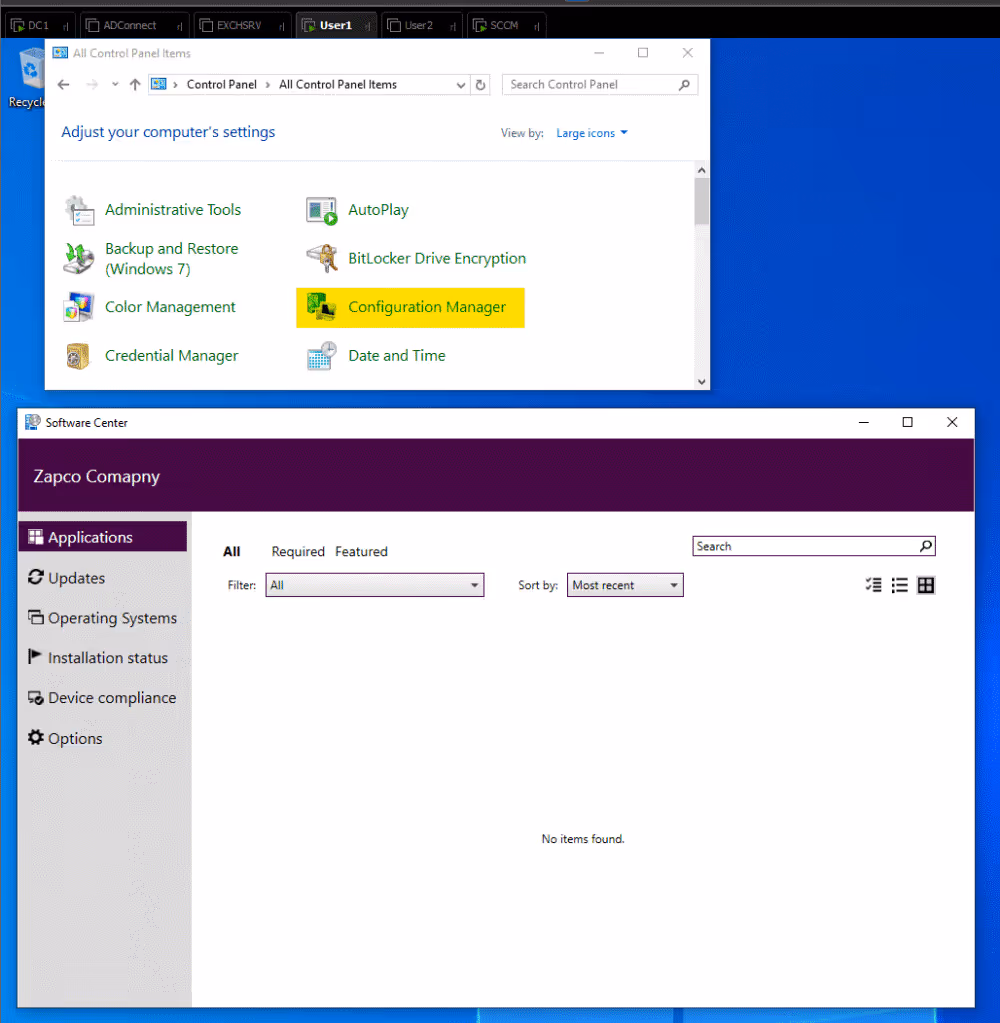Click the Control Panel forward arrow
1000x1023 pixels.
click(x=92, y=85)
